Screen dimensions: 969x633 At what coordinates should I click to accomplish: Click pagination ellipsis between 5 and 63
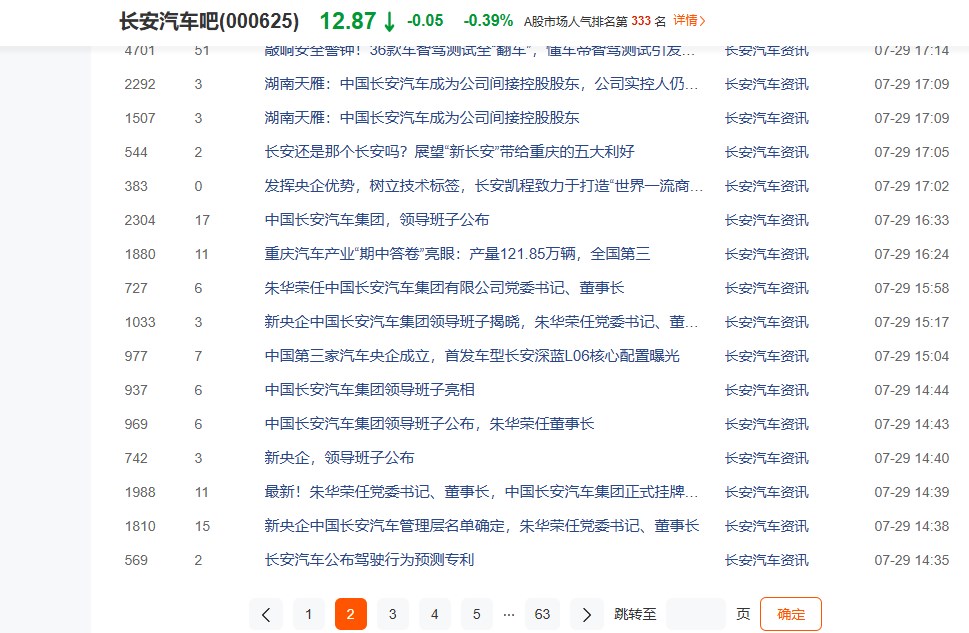click(x=509, y=614)
